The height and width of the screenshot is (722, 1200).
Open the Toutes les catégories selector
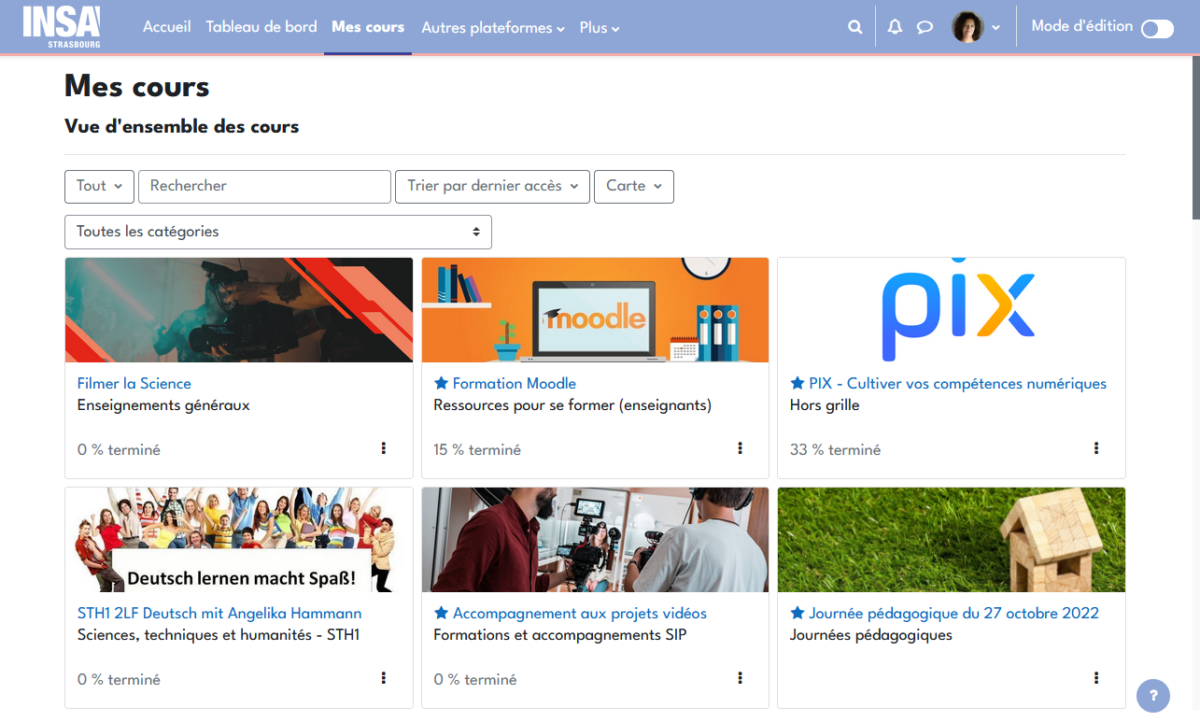point(278,231)
